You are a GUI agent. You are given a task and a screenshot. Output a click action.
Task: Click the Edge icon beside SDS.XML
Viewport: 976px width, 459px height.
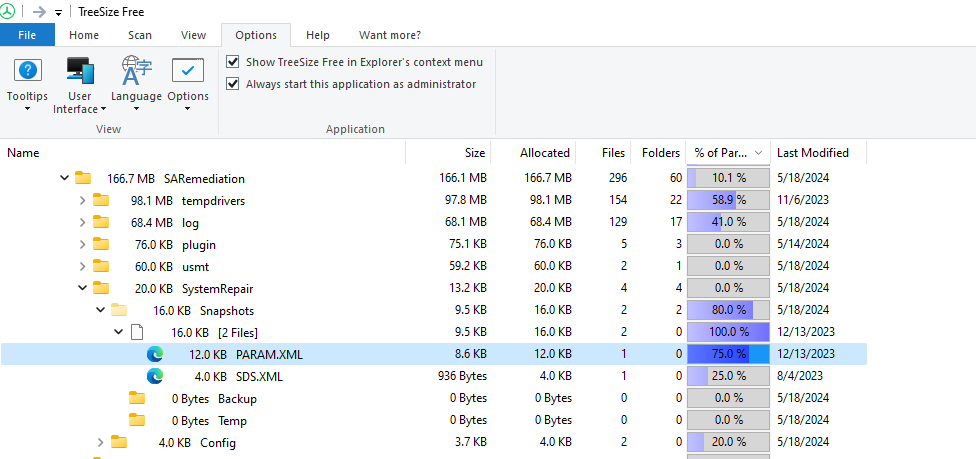coord(154,376)
